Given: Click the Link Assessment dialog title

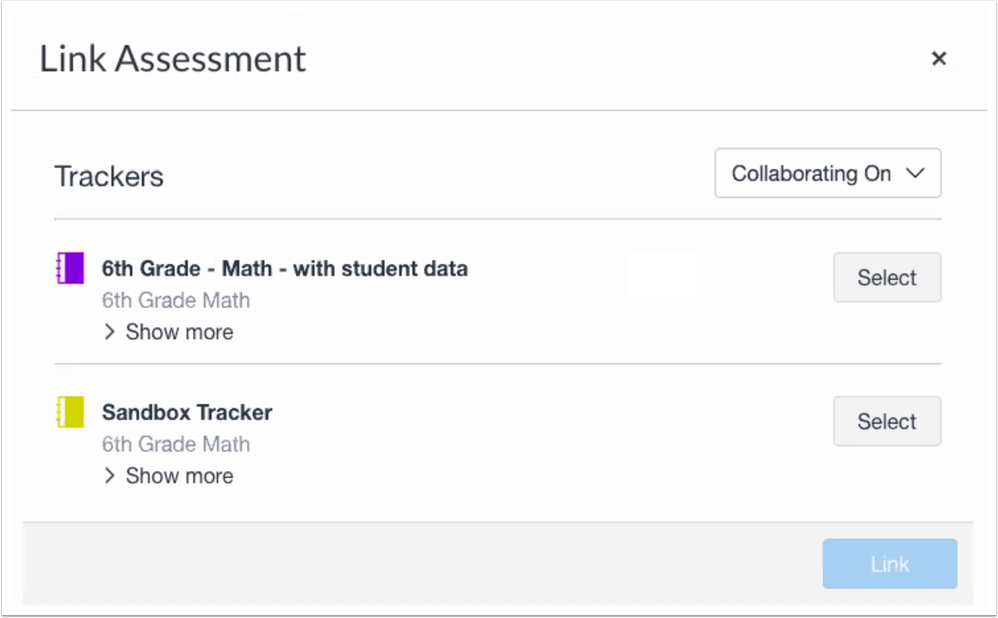Looking at the screenshot, I should pos(171,59).
